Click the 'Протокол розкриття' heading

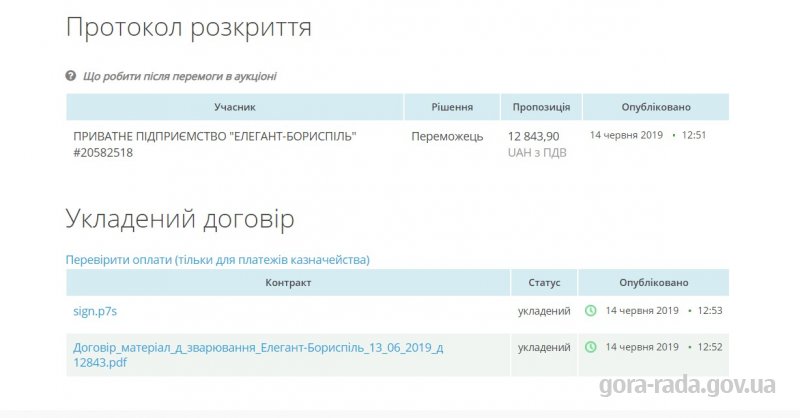pyautogui.click(x=189, y=28)
